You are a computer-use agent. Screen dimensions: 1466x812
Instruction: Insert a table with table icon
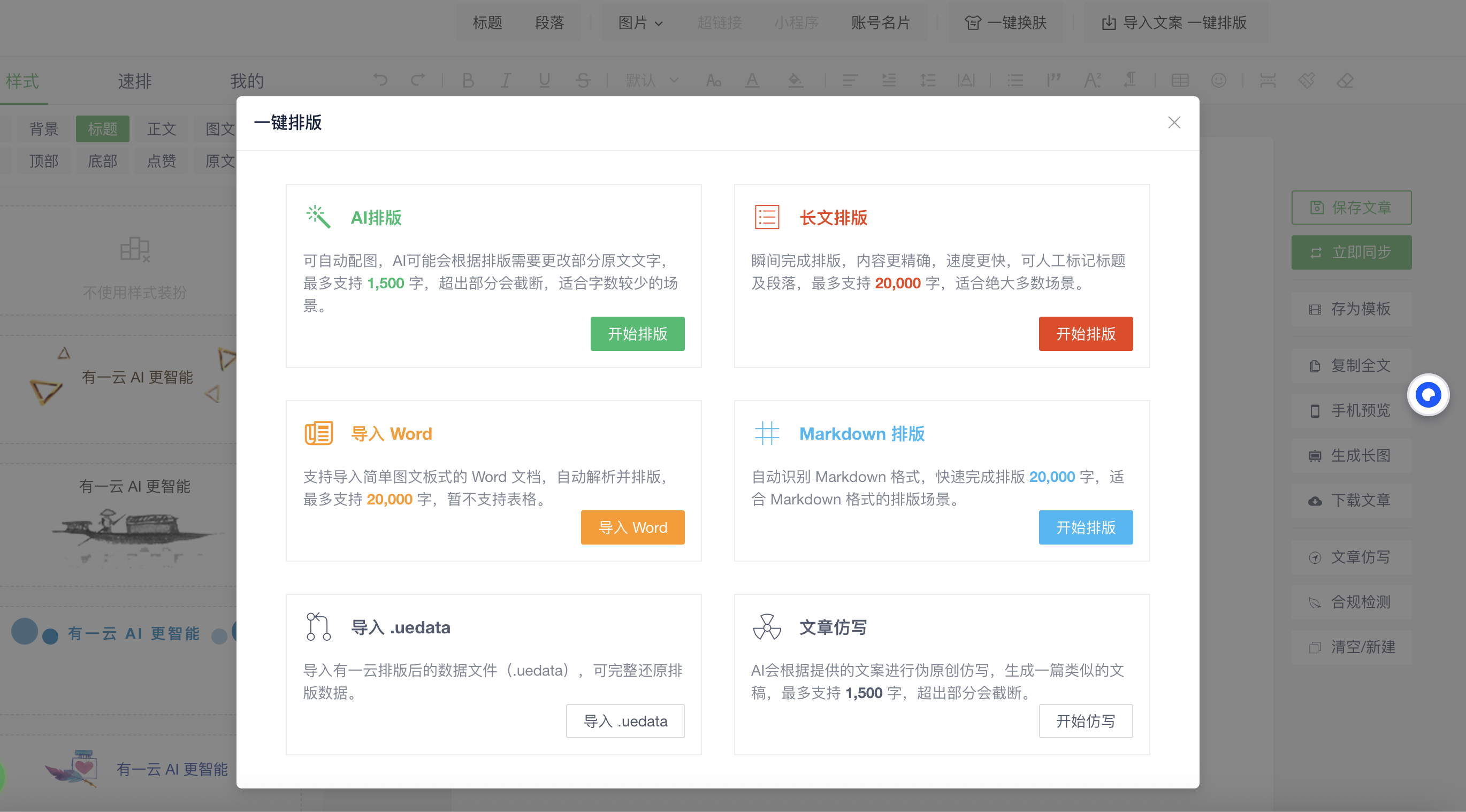(1180, 80)
